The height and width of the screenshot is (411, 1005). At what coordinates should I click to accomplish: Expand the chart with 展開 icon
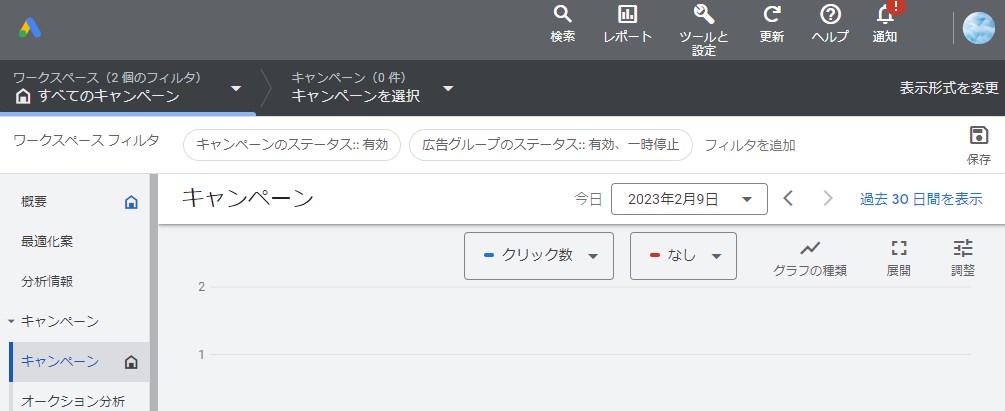pos(898,257)
